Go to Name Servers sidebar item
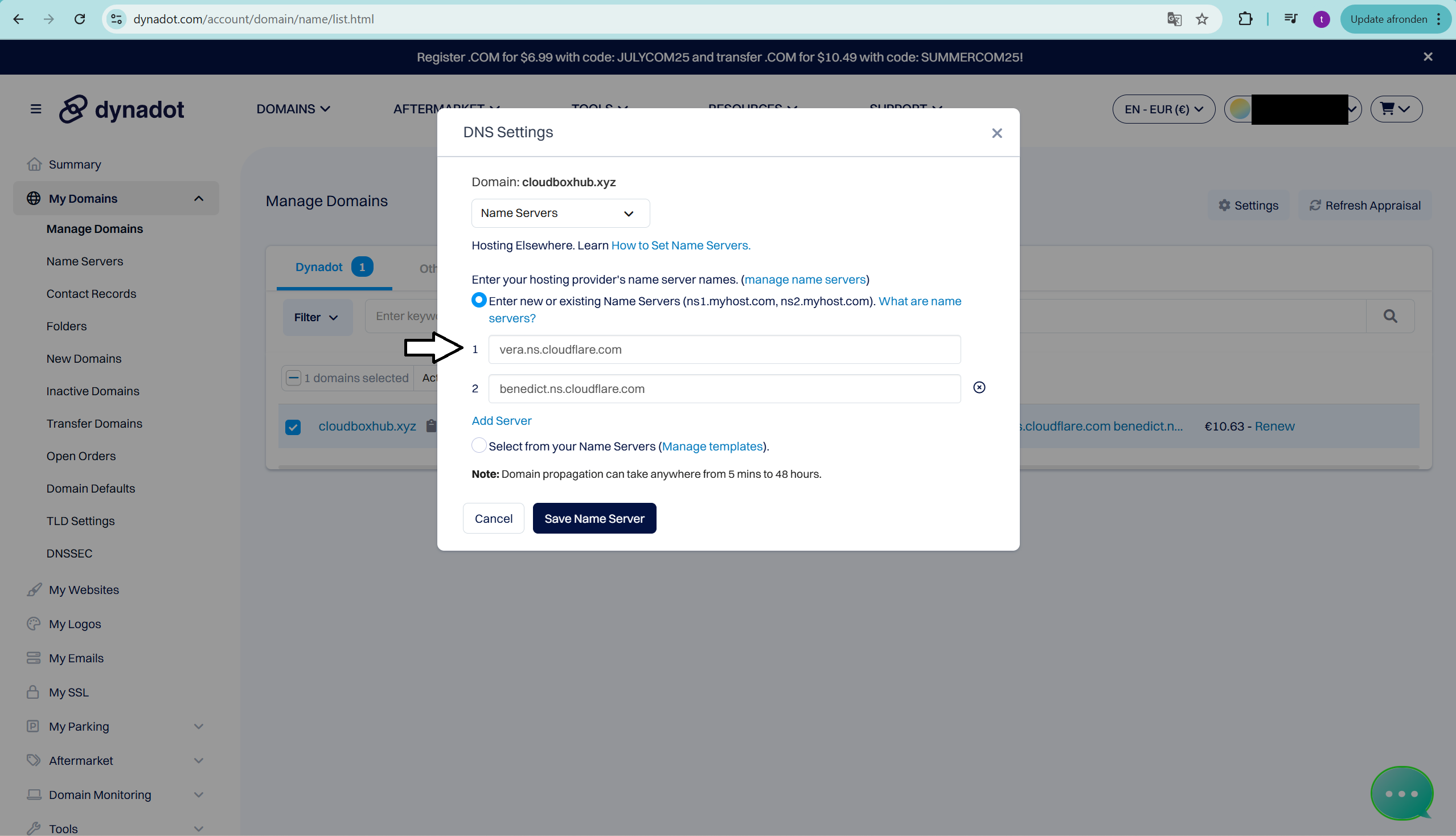1456x836 pixels. pyautogui.click(x=85, y=261)
